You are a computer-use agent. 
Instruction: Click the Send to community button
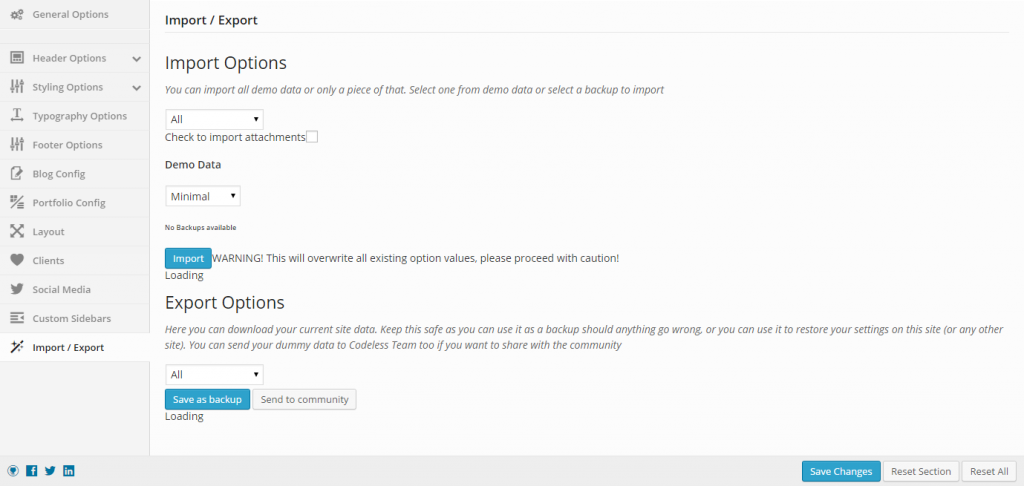[304, 399]
